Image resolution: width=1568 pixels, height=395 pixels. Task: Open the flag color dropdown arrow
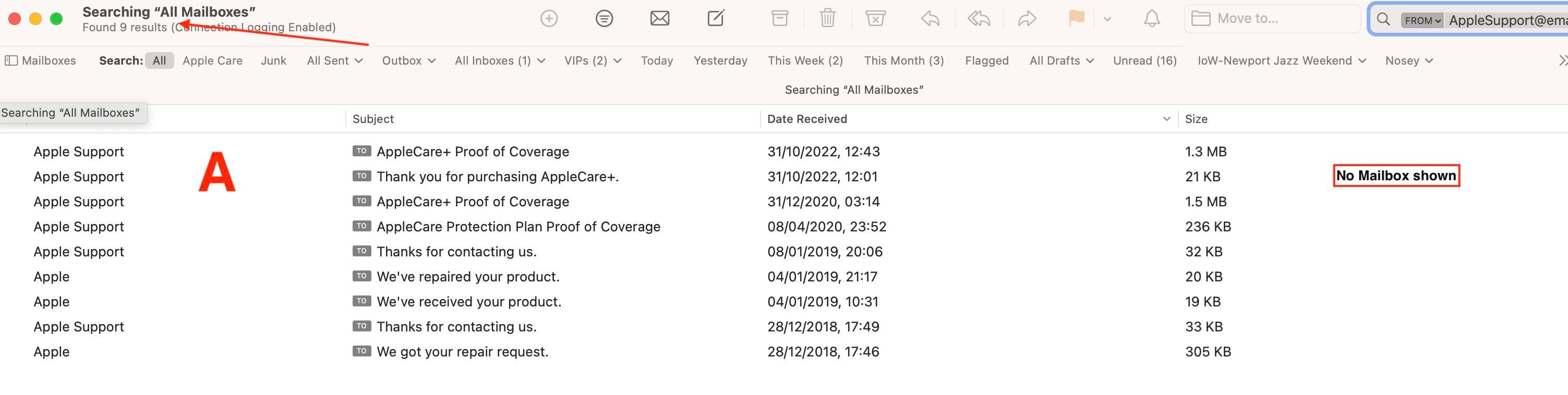[1107, 19]
